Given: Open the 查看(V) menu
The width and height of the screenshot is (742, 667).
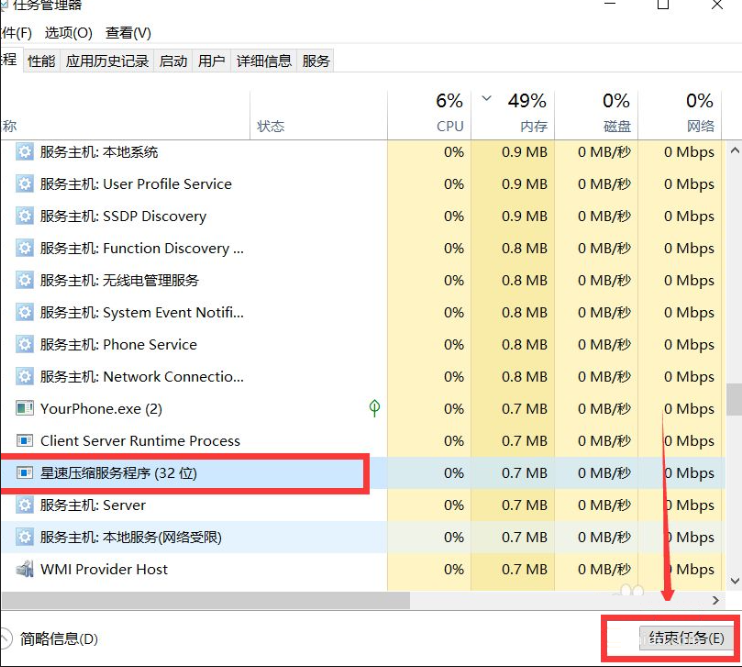Looking at the screenshot, I should [128, 33].
